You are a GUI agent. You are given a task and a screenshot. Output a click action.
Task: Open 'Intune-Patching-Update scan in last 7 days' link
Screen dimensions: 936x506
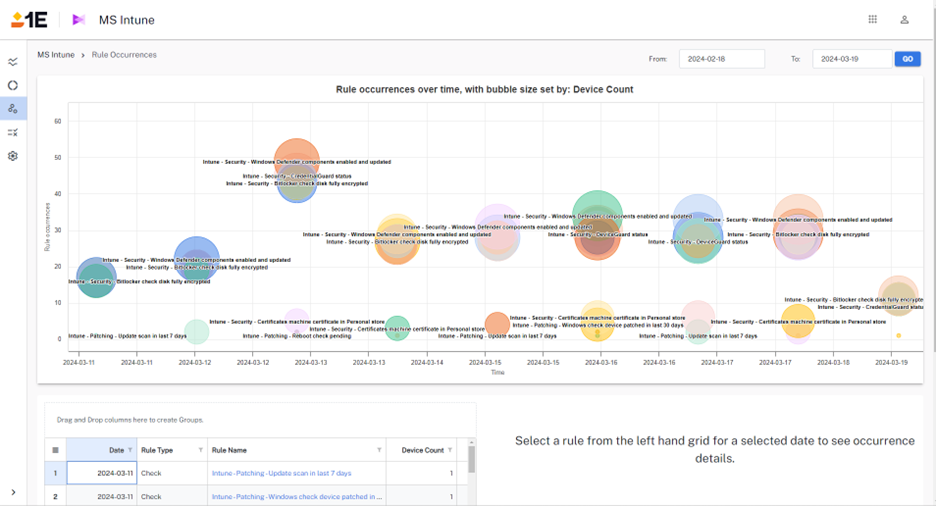pos(281,473)
